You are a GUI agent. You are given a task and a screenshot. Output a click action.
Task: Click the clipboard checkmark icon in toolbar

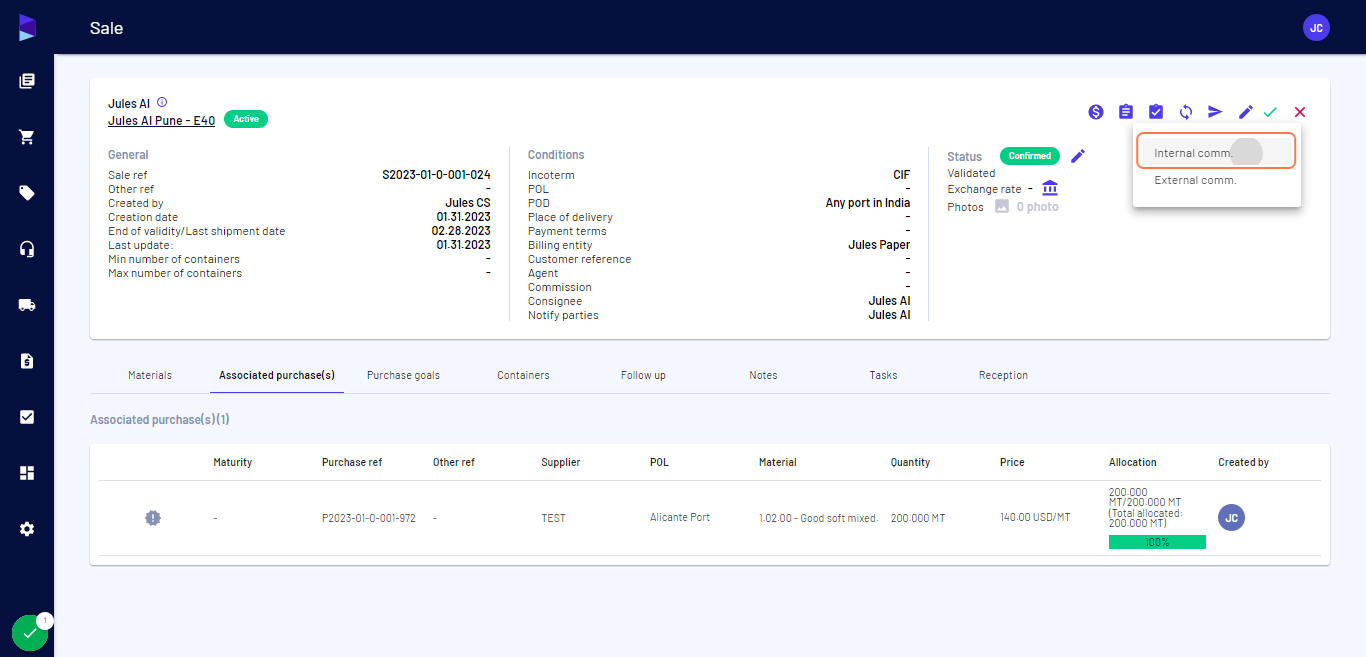1156,112
